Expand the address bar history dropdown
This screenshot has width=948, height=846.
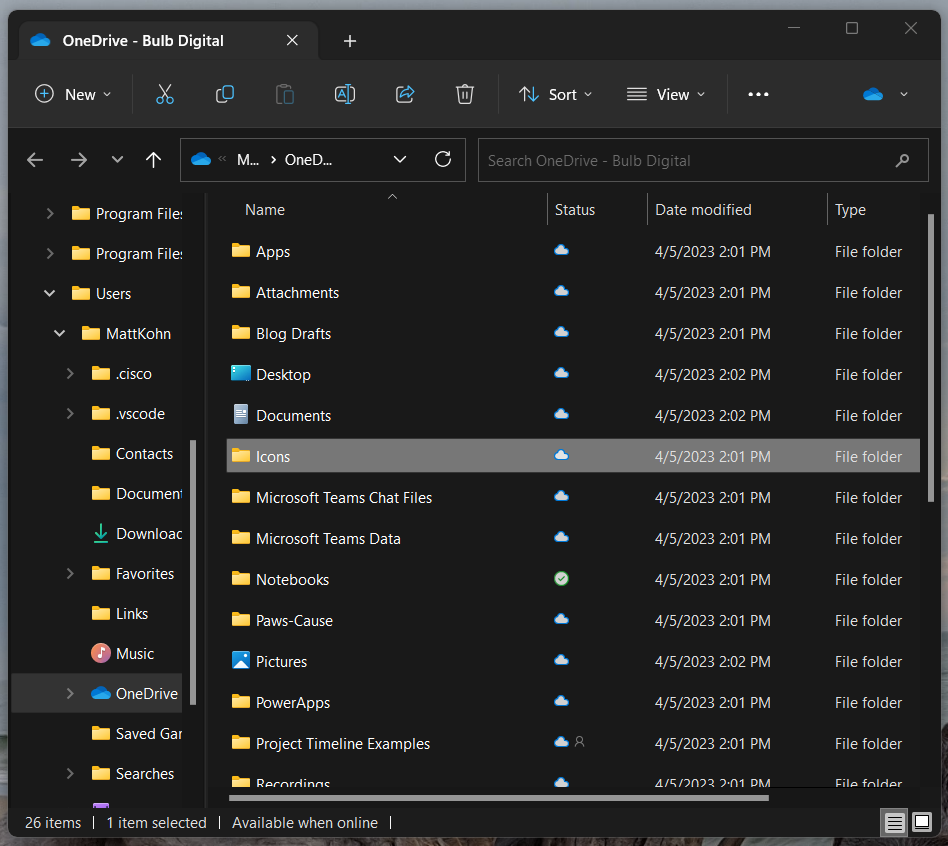pos(400,160)
